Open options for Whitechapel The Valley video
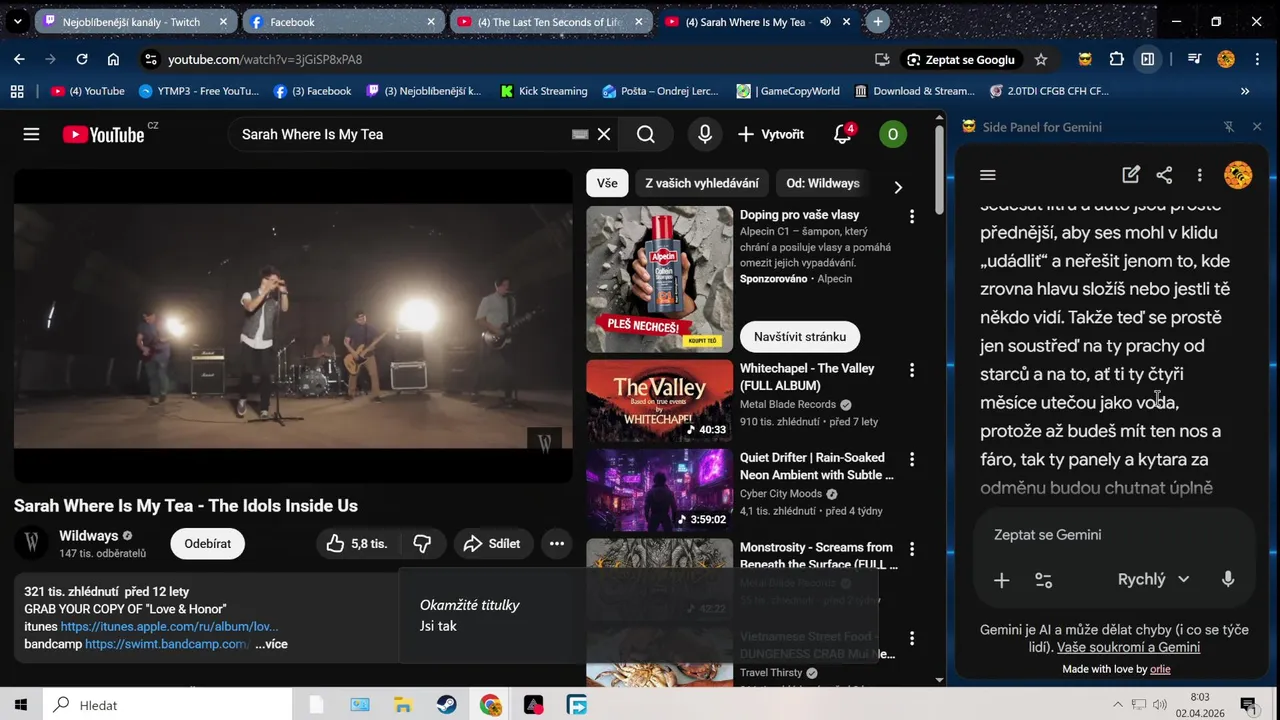This screenshot has height=720, width=1280. coord(911,370)
